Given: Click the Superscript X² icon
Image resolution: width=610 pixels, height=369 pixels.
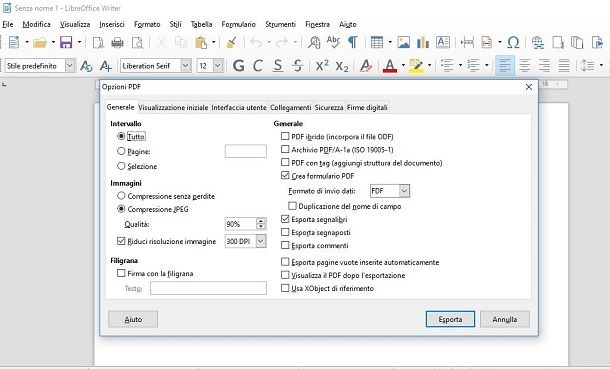Looking at the screenshot, I should (x=322, y=65).
